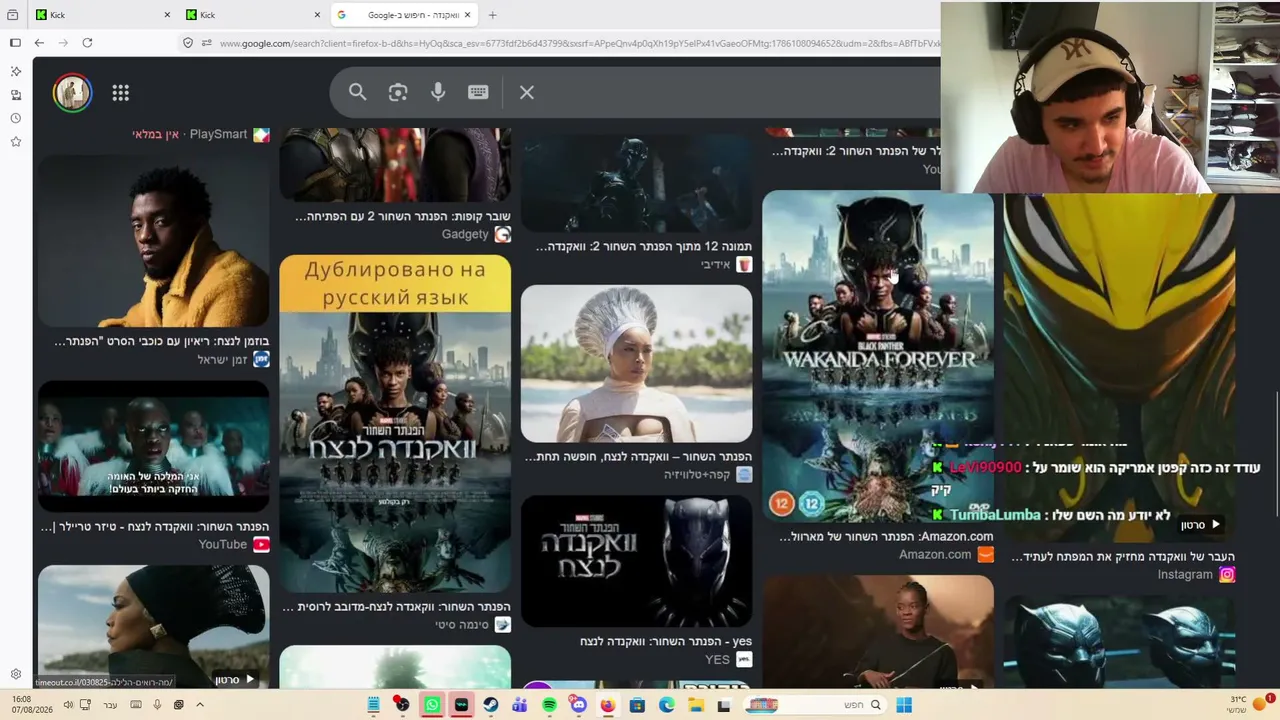Start voice search with the microphone

[x=438, y=93]
